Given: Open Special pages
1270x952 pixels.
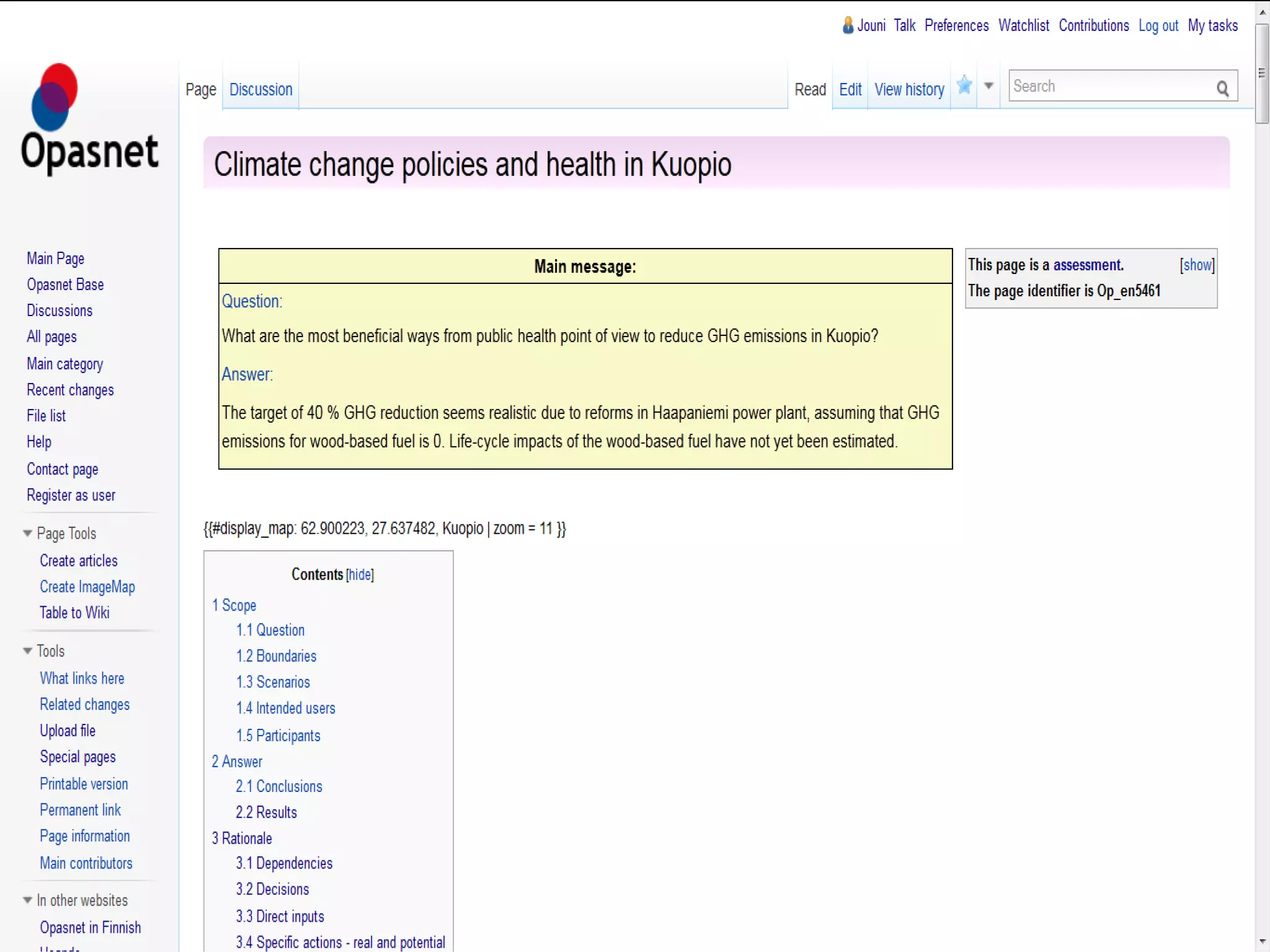Looking at the screenshot, I should (78, 757).
